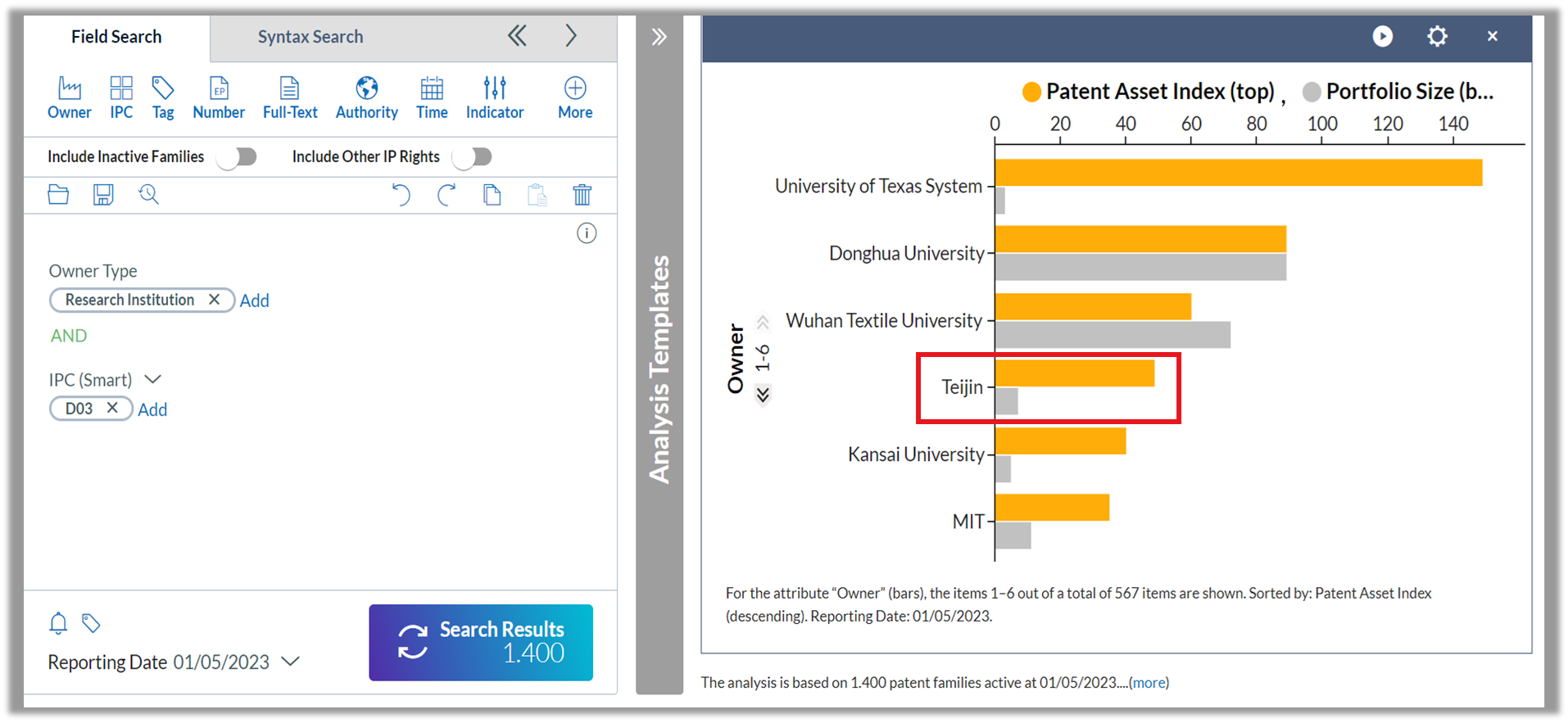This screenshot has height=723, width=1568.
Task: Tag the search with bottom tag icon
Action: (91, 624)
